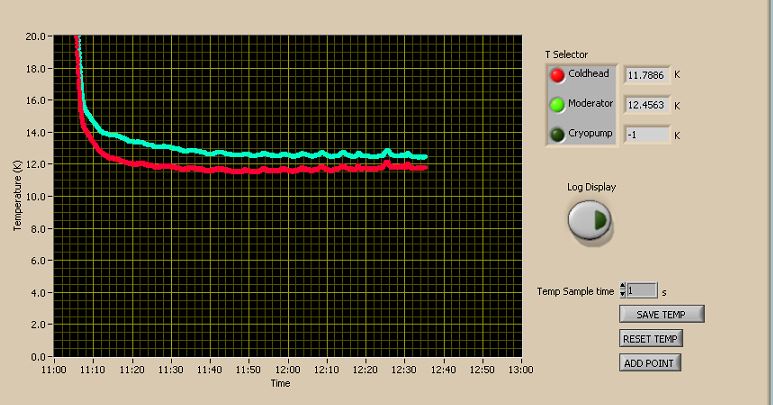Click the Temp Sample time label
Image resolution: width=773 pixels, height=405 pixels.
point(575,292)
